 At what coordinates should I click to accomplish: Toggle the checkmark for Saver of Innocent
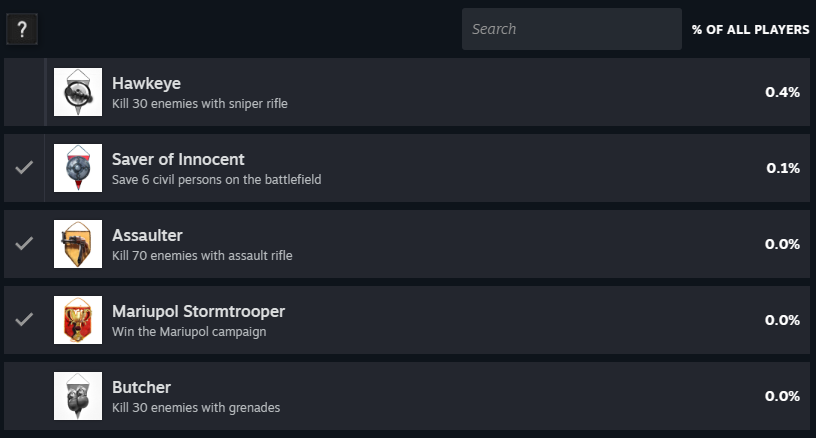24,168
